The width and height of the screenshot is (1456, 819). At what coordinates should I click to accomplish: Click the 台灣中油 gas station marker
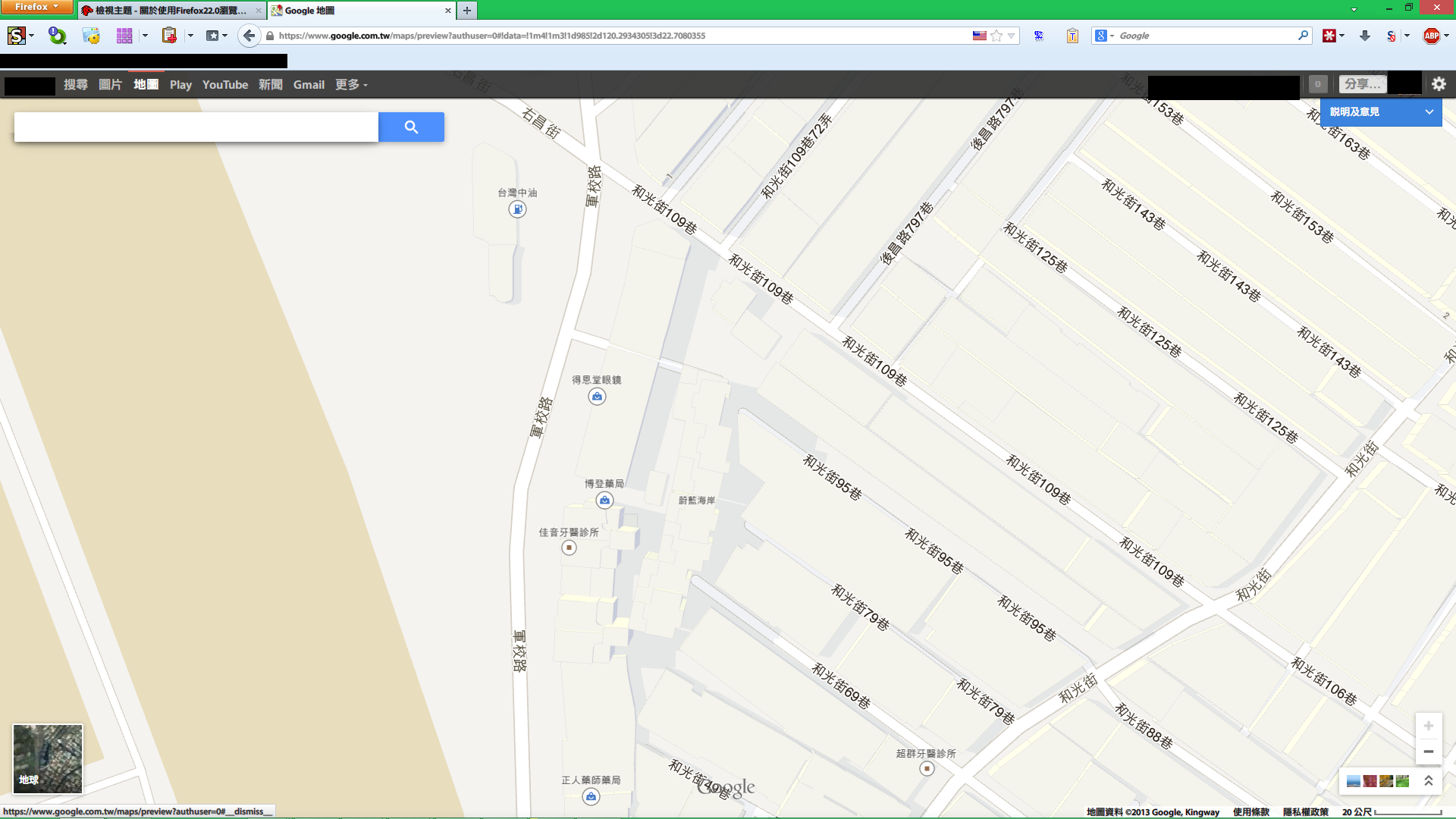(517, 209)
